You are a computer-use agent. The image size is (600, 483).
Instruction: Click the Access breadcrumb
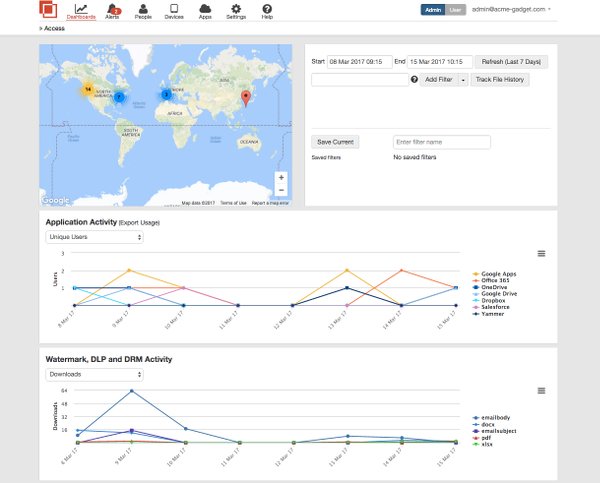pos(54,28)
